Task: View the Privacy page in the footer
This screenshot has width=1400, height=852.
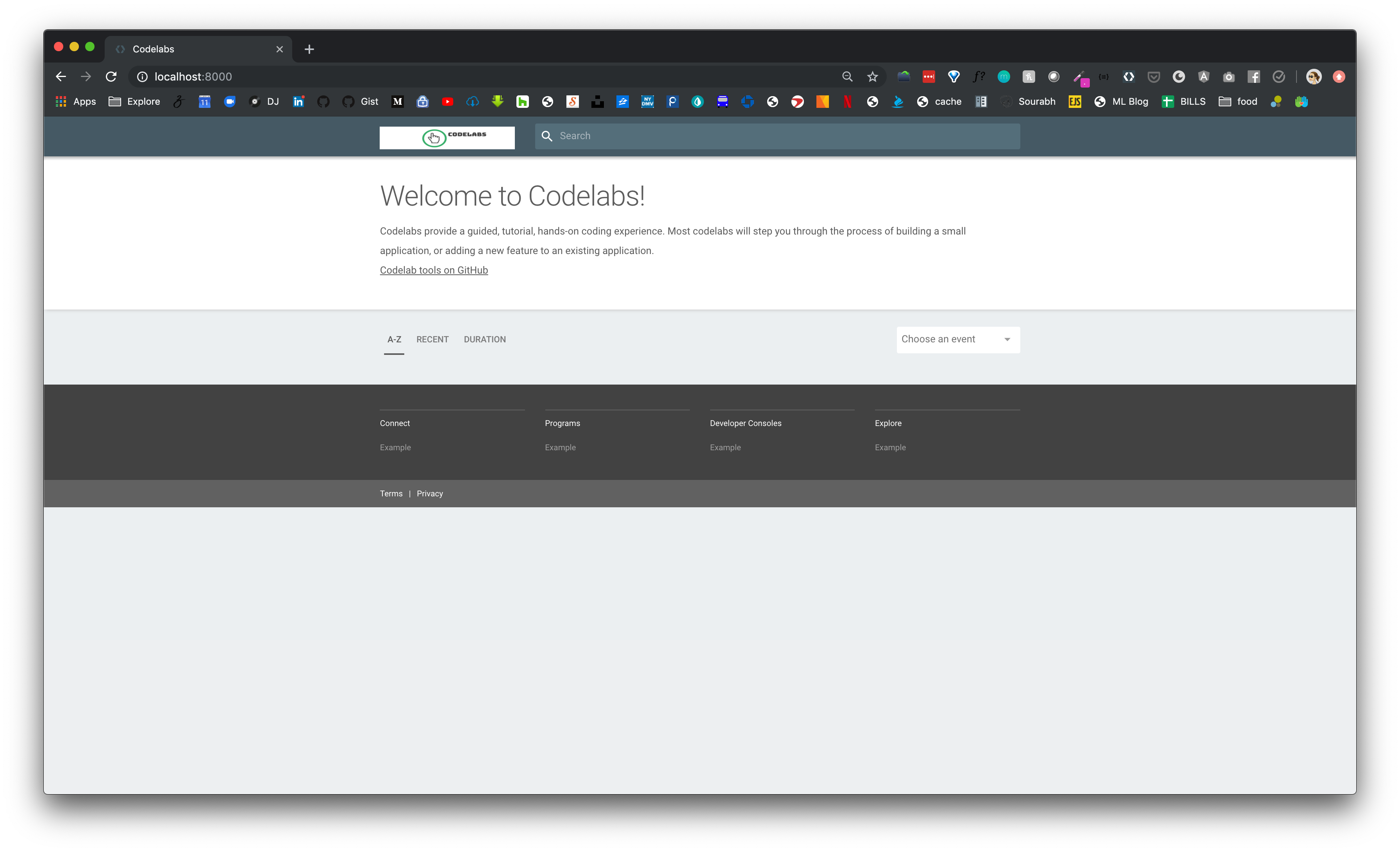Action: pyautogui.click(x=430, y=493)
